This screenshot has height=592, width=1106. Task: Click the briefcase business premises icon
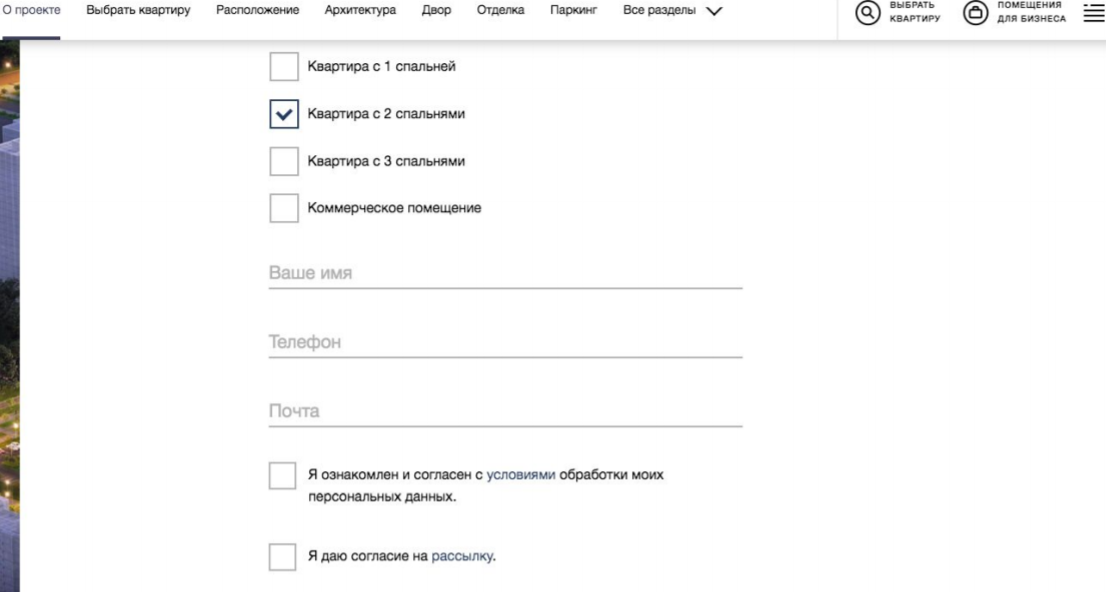(x=976, y=13)
